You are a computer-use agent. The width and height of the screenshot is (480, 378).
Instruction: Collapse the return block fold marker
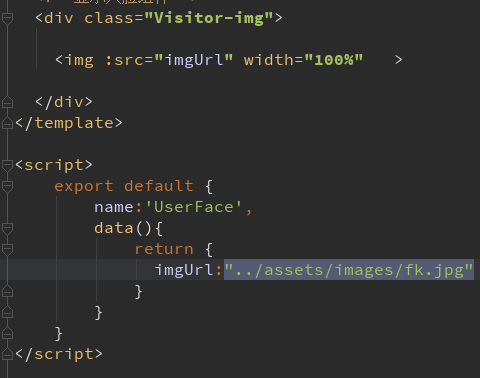pyautogui.click(x=7, y=249)
